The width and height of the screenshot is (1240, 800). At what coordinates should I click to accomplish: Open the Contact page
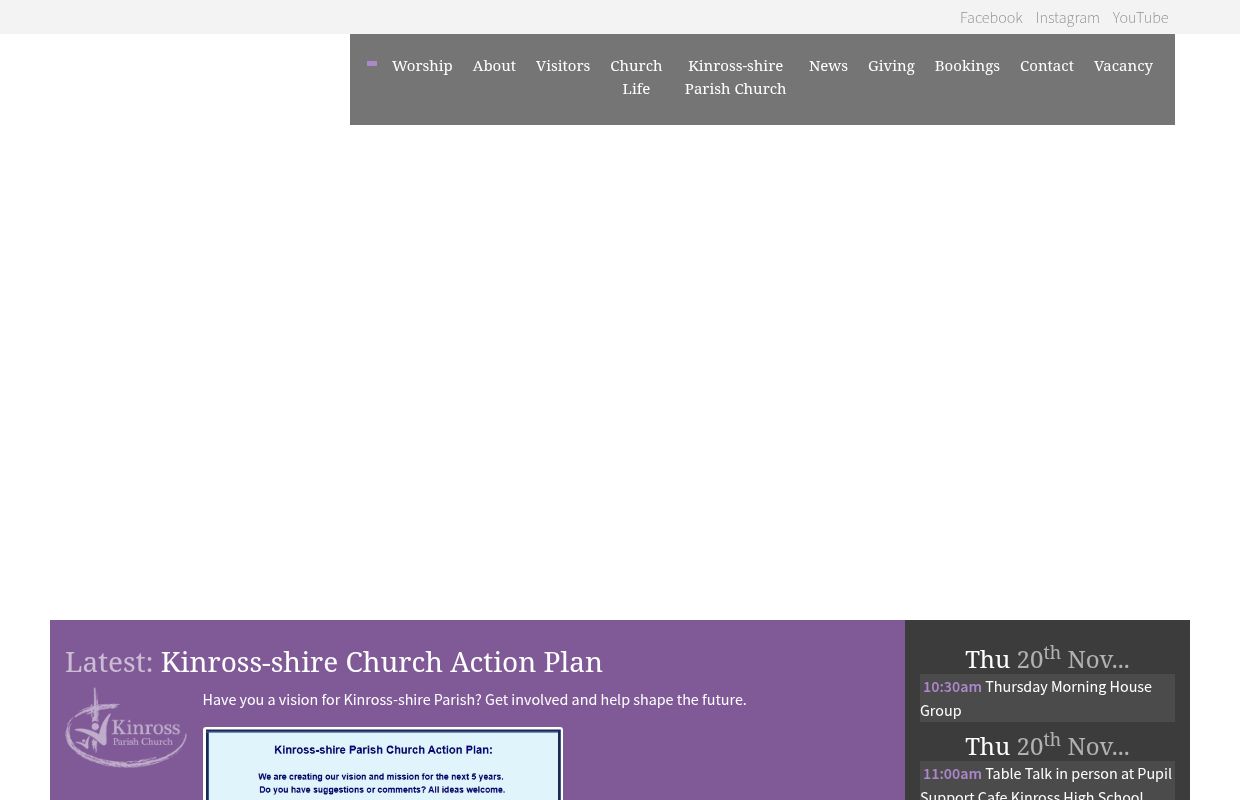[x=1046, y=65]
